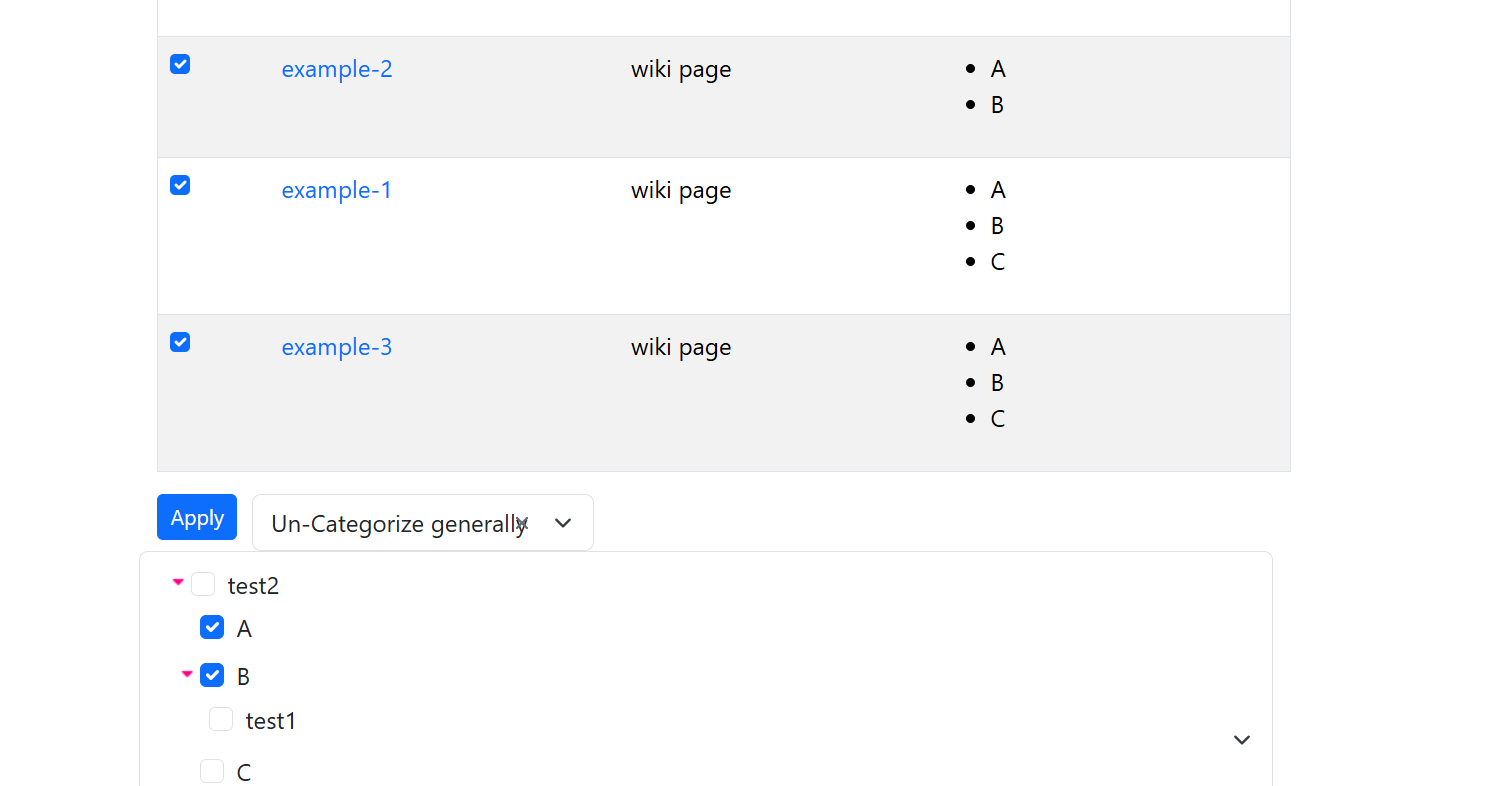Toggle the category tree panel chevron
Screen dimensions: 1495x786
[1241, 740]
